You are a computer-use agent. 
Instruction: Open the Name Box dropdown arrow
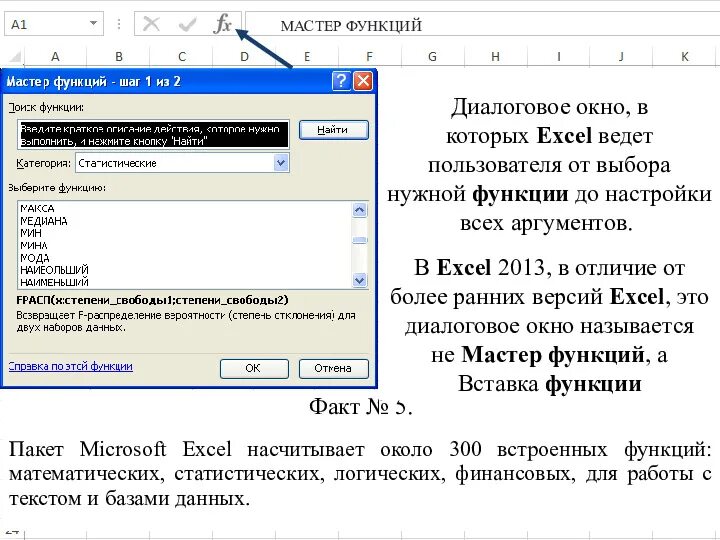pyautogui.click(x=94, y=23)
